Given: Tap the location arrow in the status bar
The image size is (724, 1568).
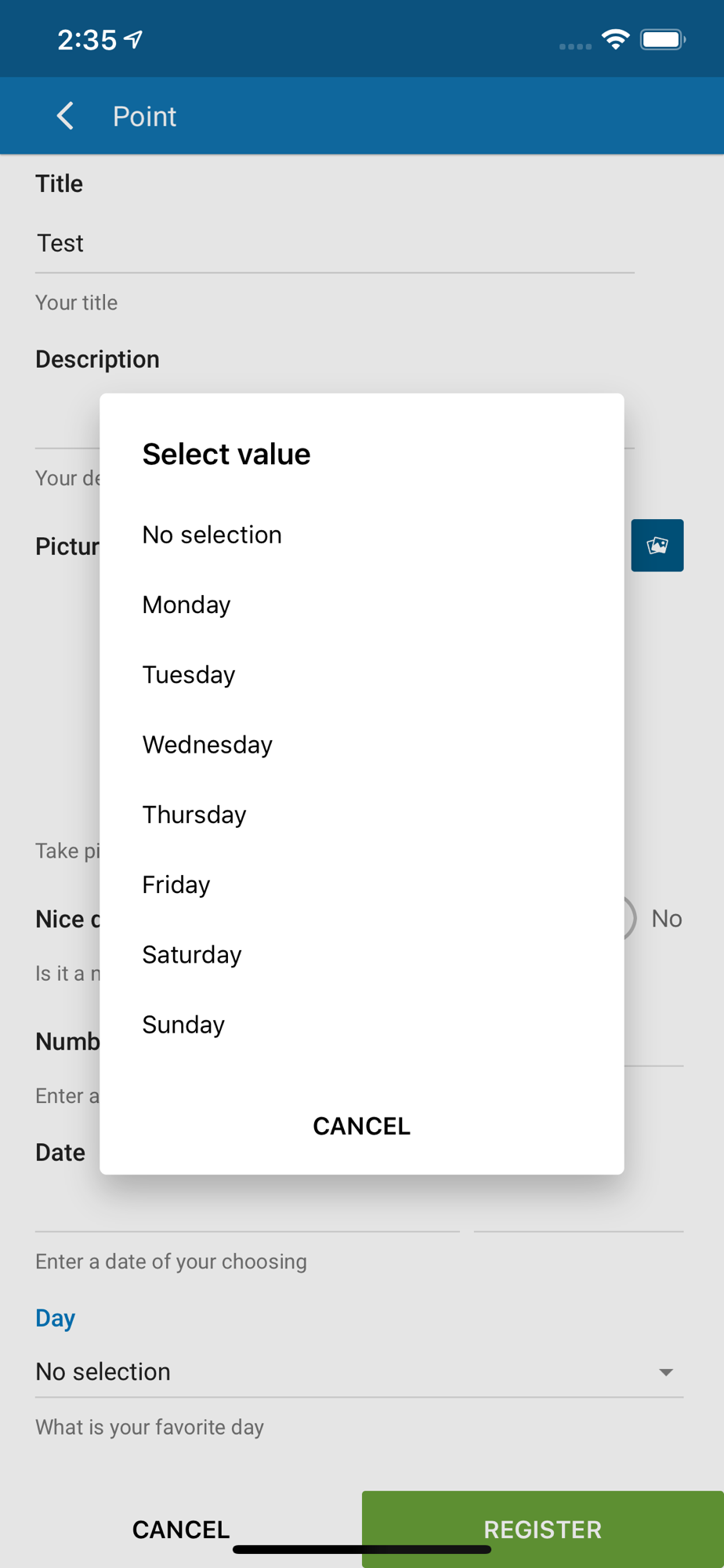Looking at the screenshot, I should (134, 38).
